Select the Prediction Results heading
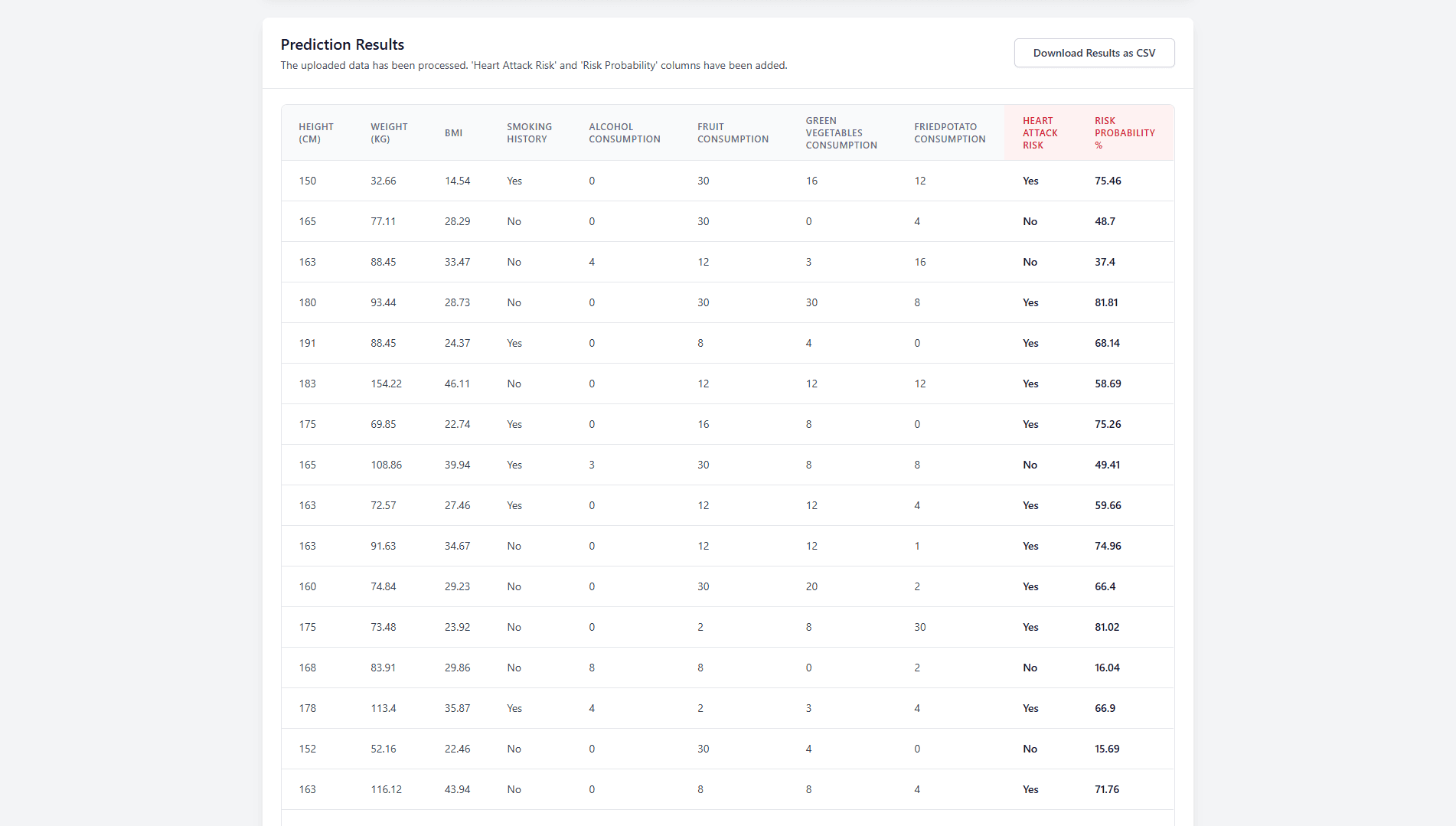The width and height of the screenshot is (1456, 826). coord(342,44)
